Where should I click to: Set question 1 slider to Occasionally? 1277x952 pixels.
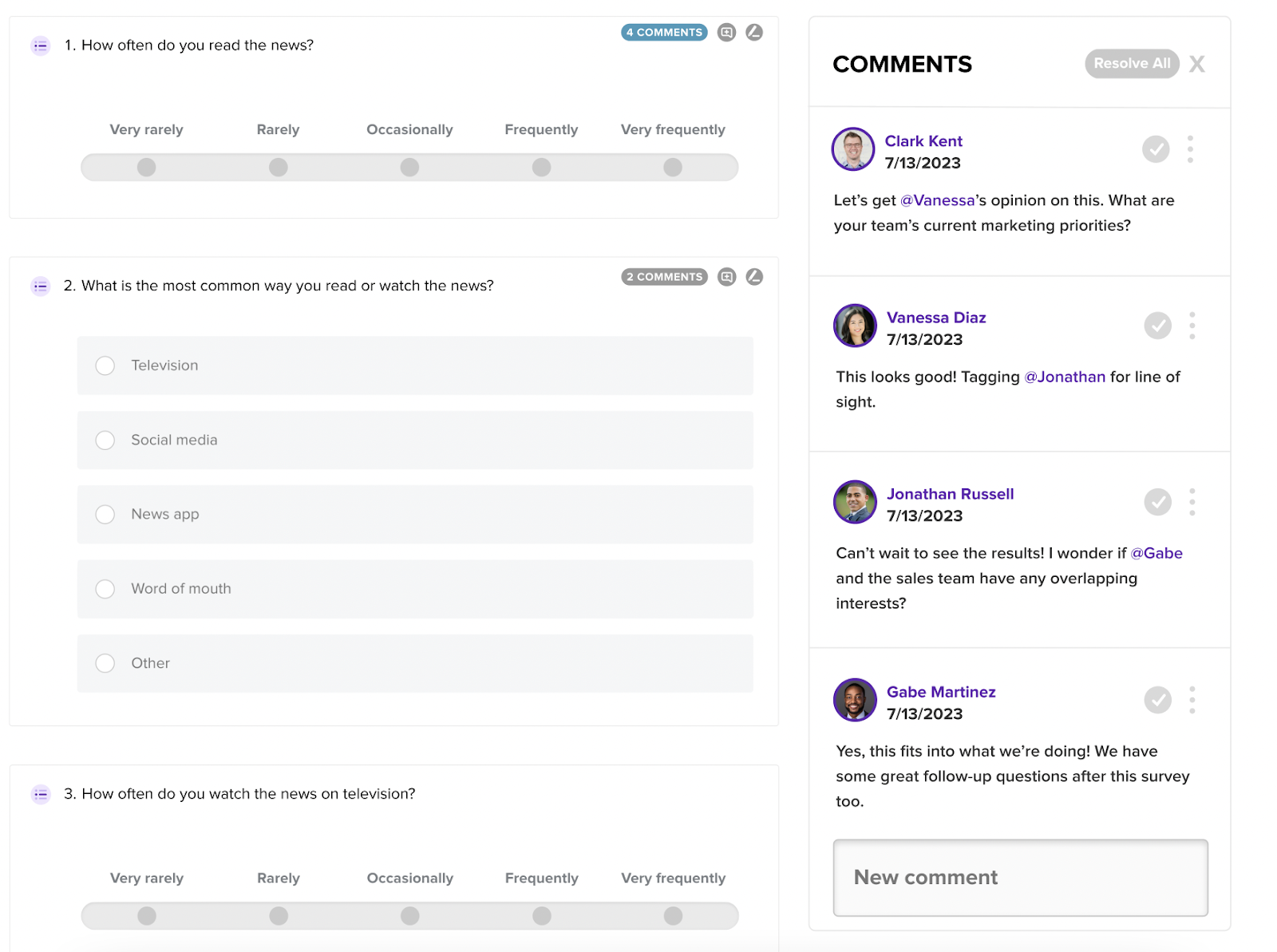409,168
